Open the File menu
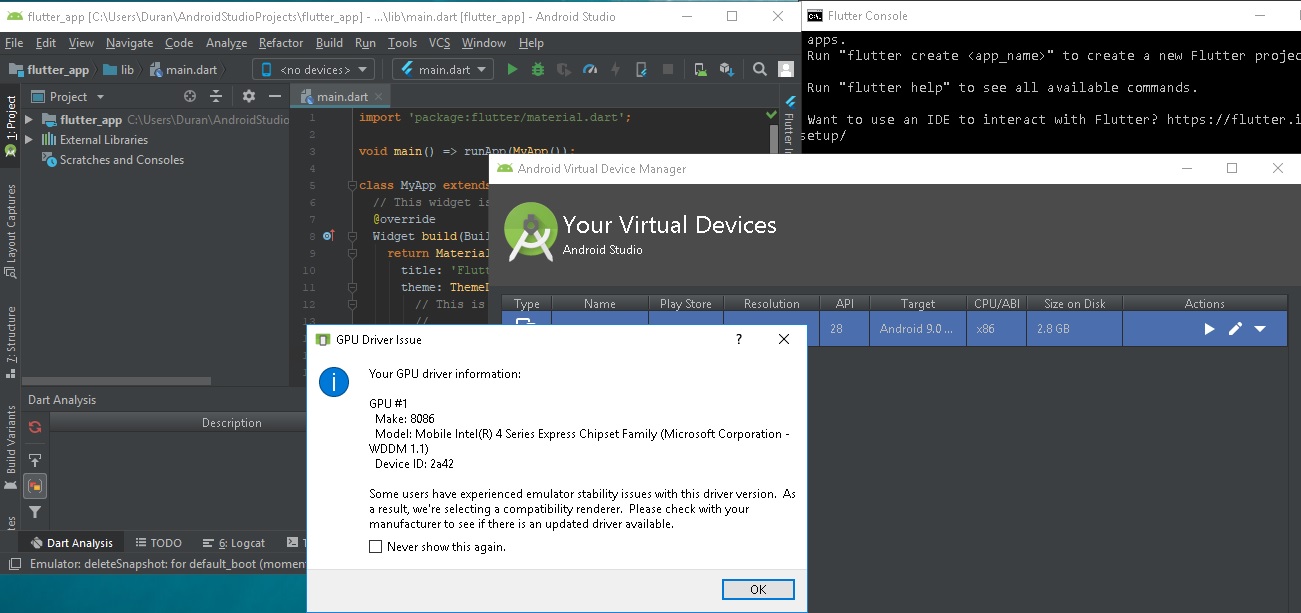1301x613 pixels. [14, 43]
